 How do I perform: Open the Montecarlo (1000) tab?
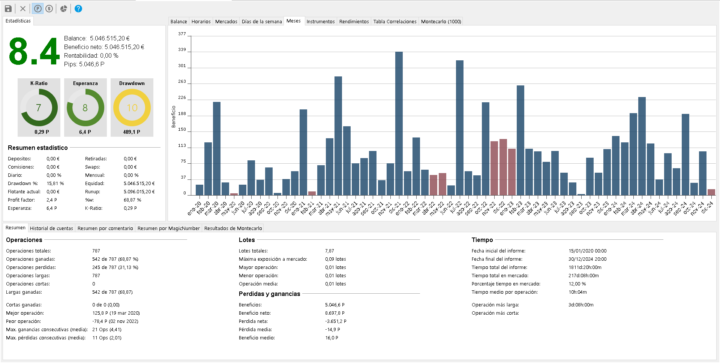pyautogui.click(x=441, y=22)
